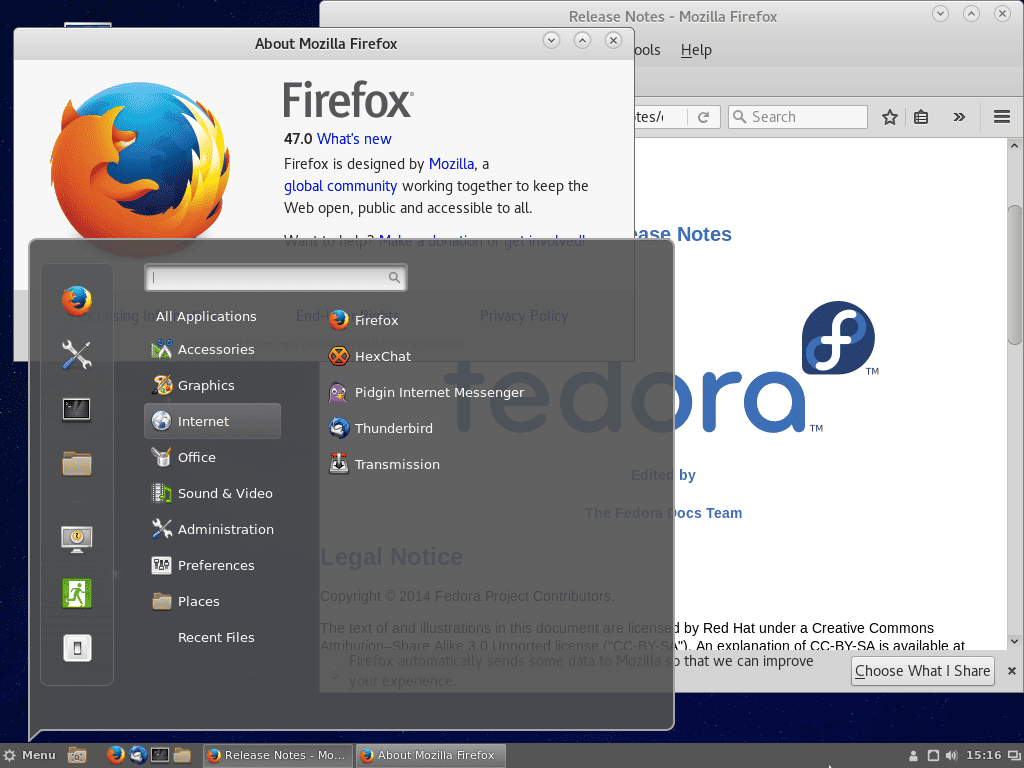Open the Office category
This screenshot has height=768, width=1024.
tap(213, 457)
